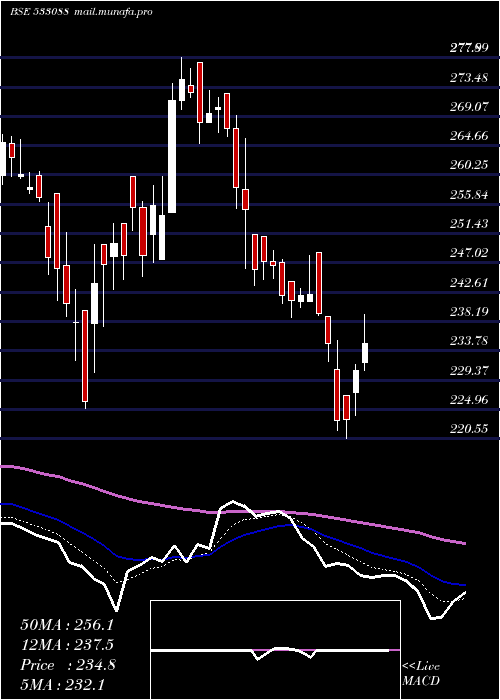Screen dimensions: 500x700
Task: Click the Price : 234.8 value
Action: coord(68,665)
